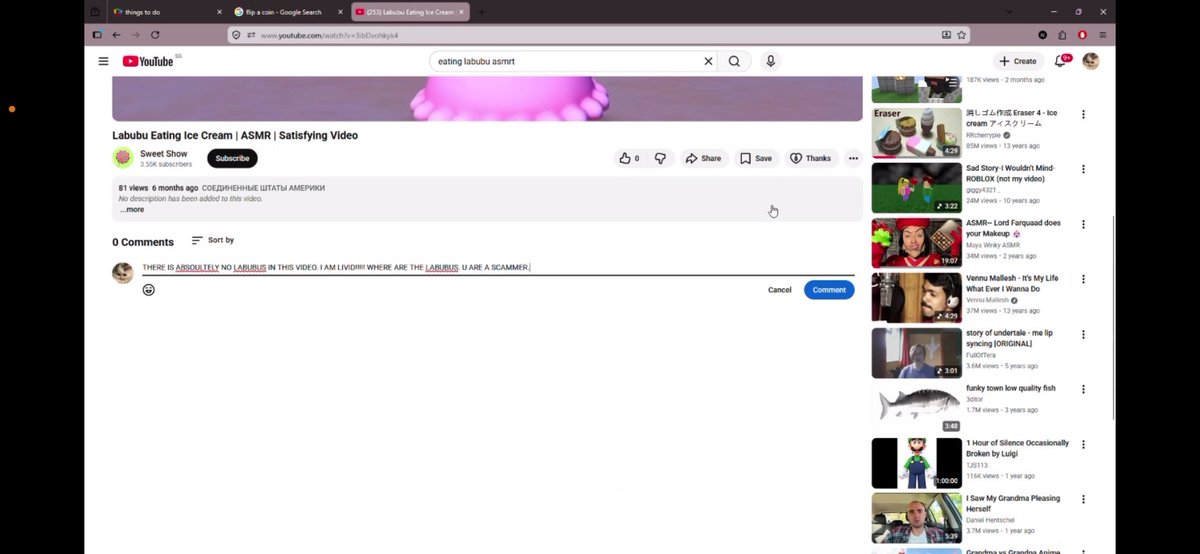Open more actions ellipsis beside Thanks
This screenshot has height=554, width=1200.
coord(853,158)
